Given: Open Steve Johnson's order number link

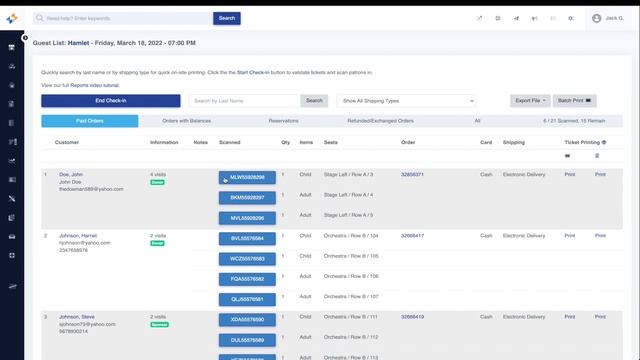Looking at the screenshot, I should pos(412,317).
